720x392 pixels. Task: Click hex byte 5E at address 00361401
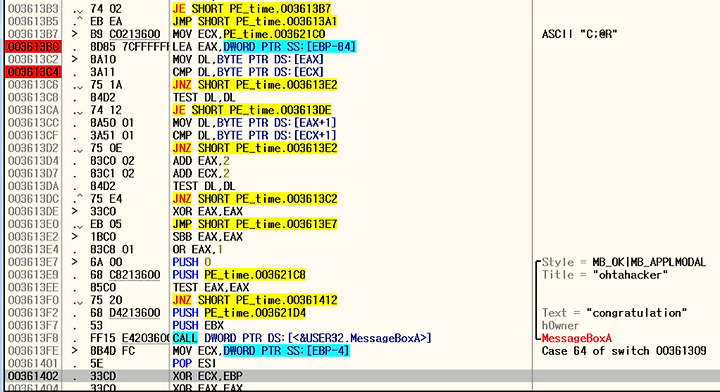click(x=96, y=364)
